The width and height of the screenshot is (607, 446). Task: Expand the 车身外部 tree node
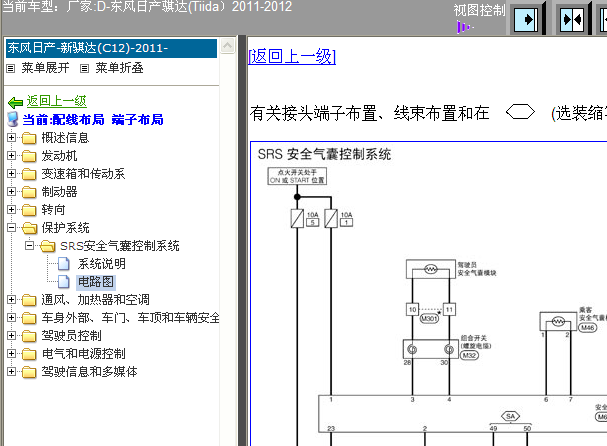pyautogui.click(x=12, y=317)
